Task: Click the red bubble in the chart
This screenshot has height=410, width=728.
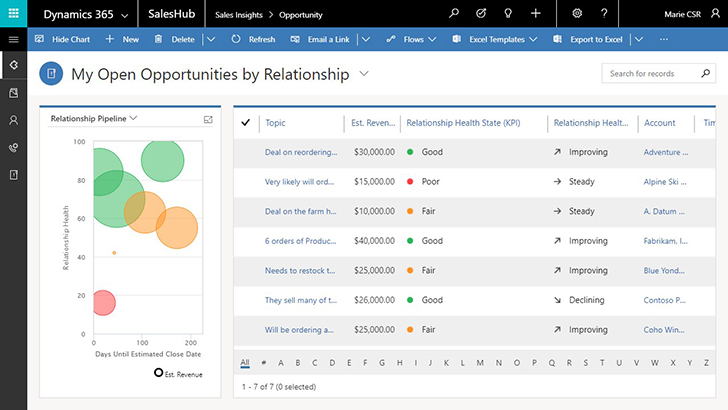Action: (x=103, y=302)
